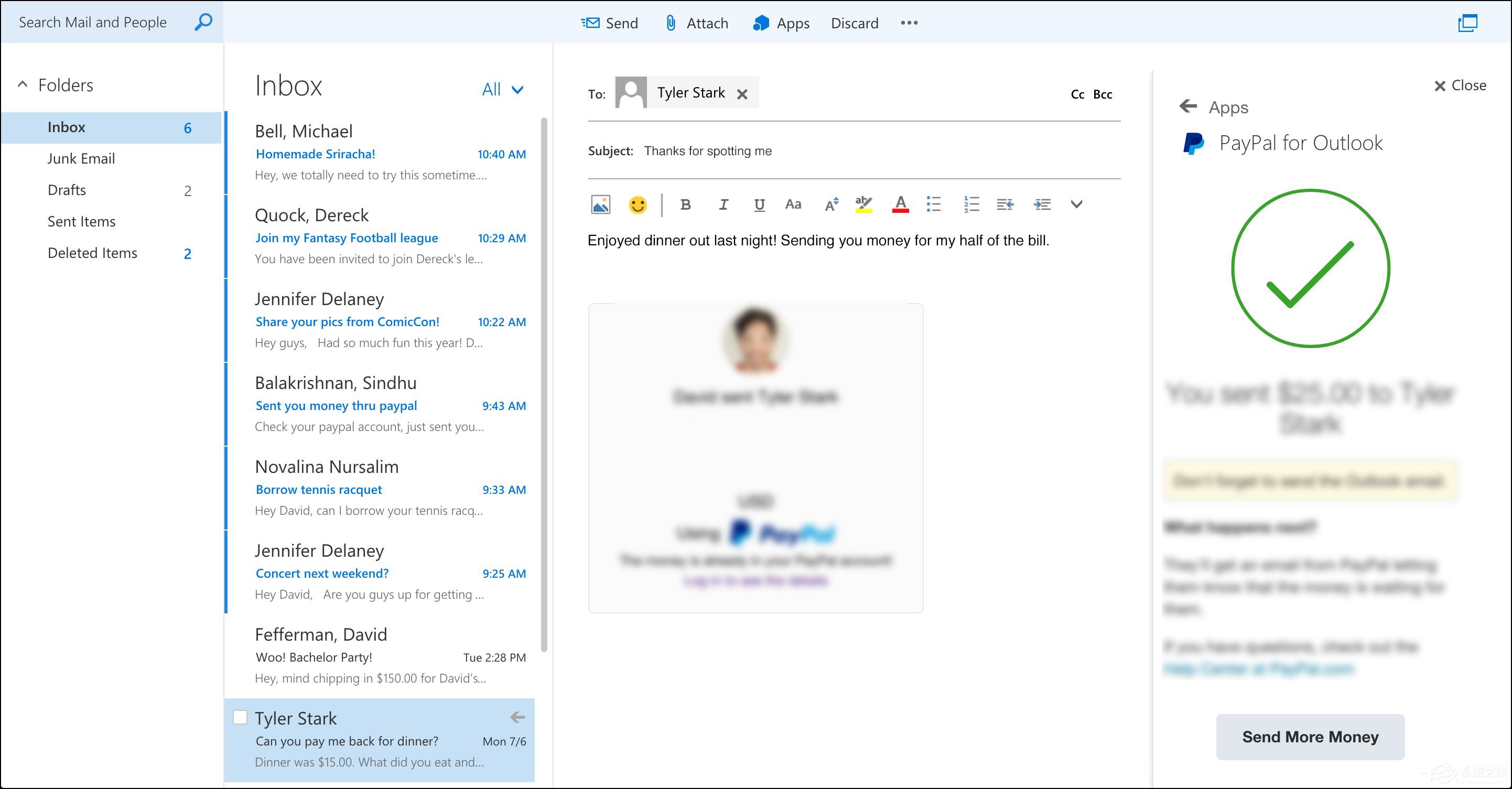
Task: Expand more formatting options chevron
Action: coord(1076,204)
